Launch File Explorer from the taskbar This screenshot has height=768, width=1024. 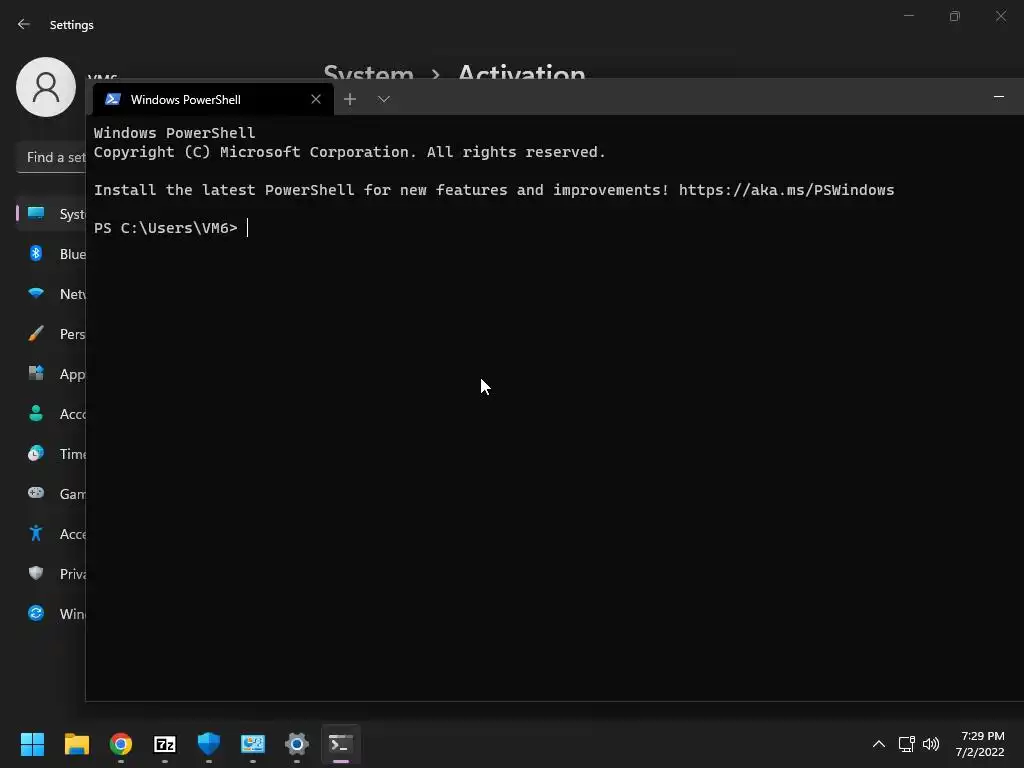(76, 744)
